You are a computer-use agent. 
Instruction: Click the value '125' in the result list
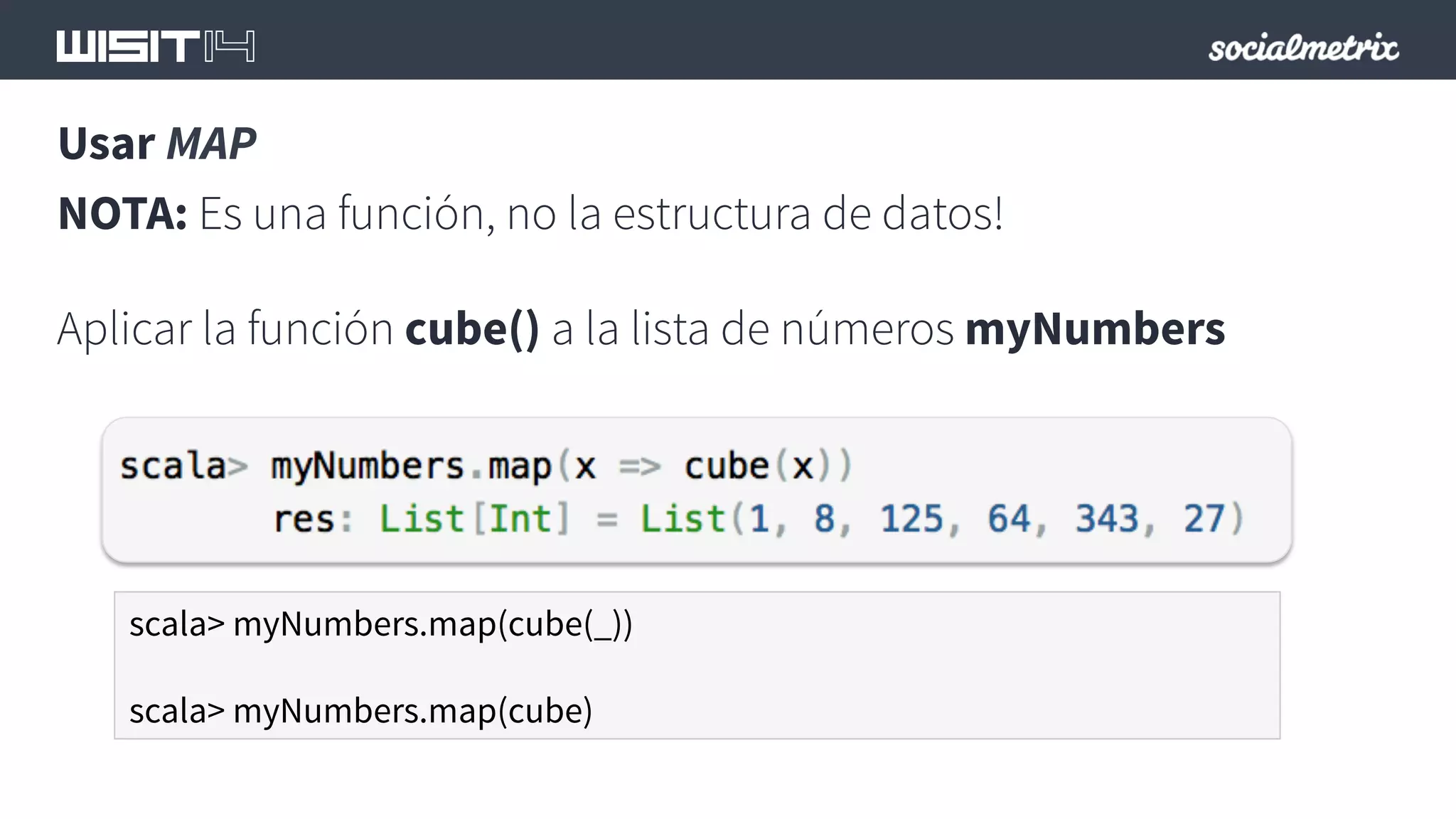click(x=912, y=518)
